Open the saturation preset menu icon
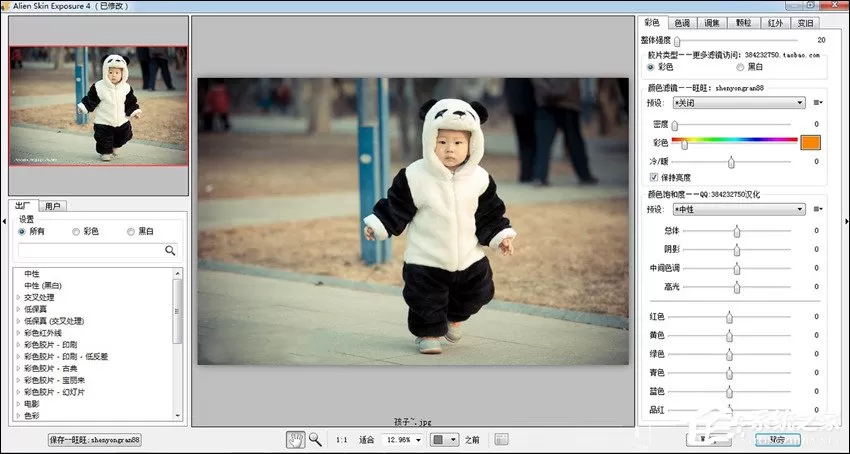This screenshot has width=850, height=454. [817, 209]
